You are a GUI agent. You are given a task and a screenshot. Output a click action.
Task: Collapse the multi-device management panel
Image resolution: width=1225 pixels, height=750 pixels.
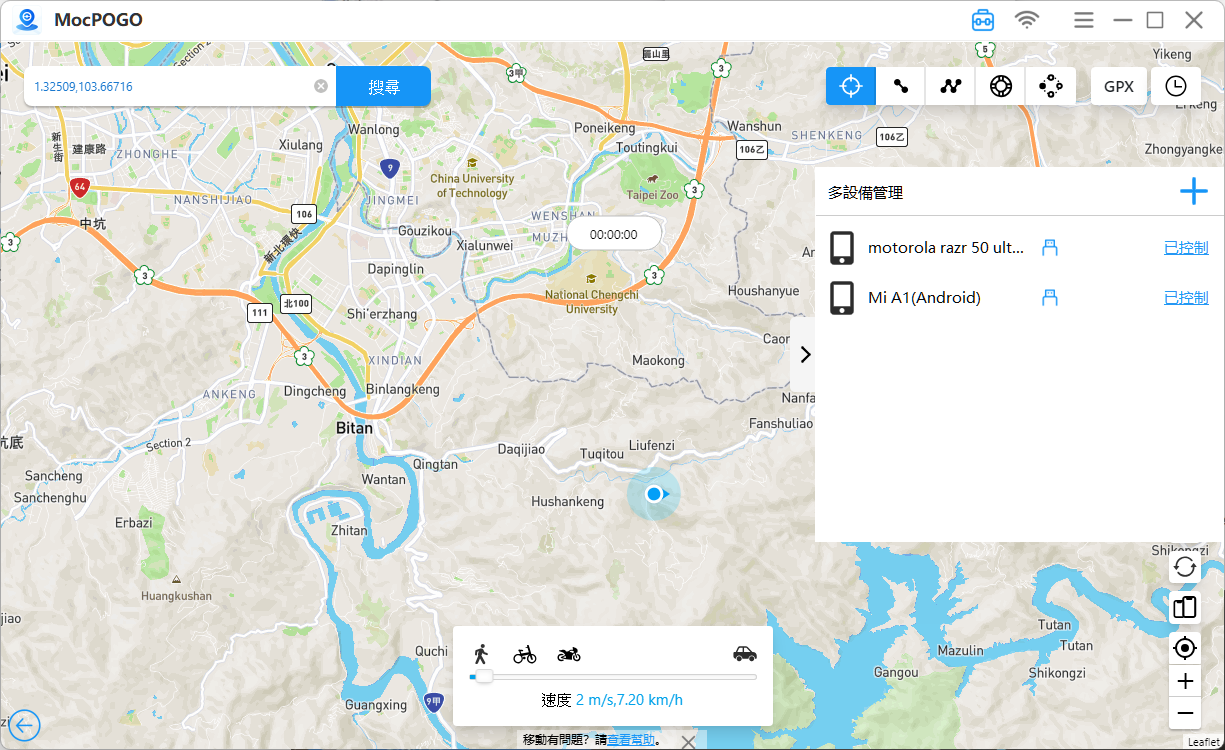coord(805,354)
